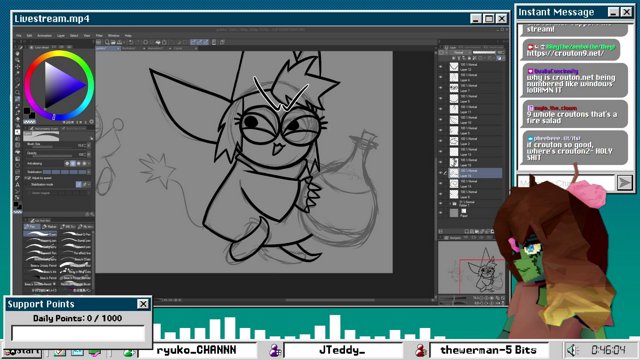
Task: Click the blue window icon on taskbar
Action: 78,352
